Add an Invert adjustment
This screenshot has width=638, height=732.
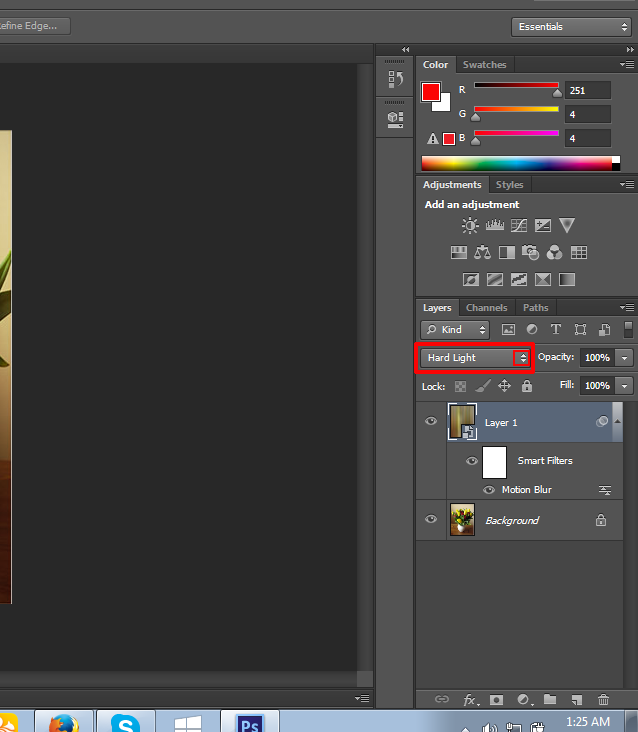[x=470, y=280]
